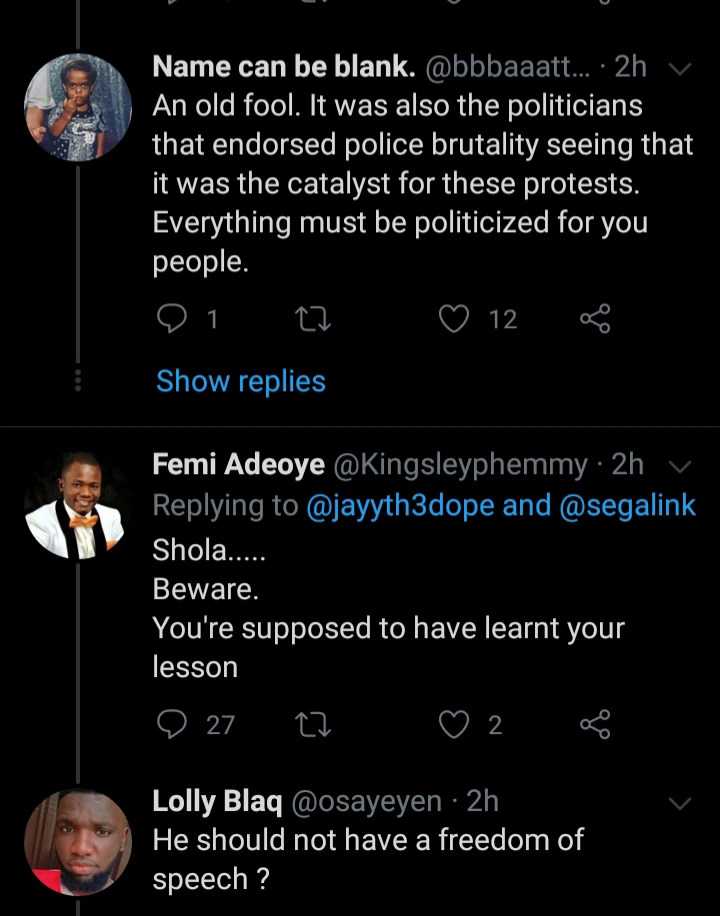
Task: Reply to Femi Adeoye's tweet
Action: (173, 724)
